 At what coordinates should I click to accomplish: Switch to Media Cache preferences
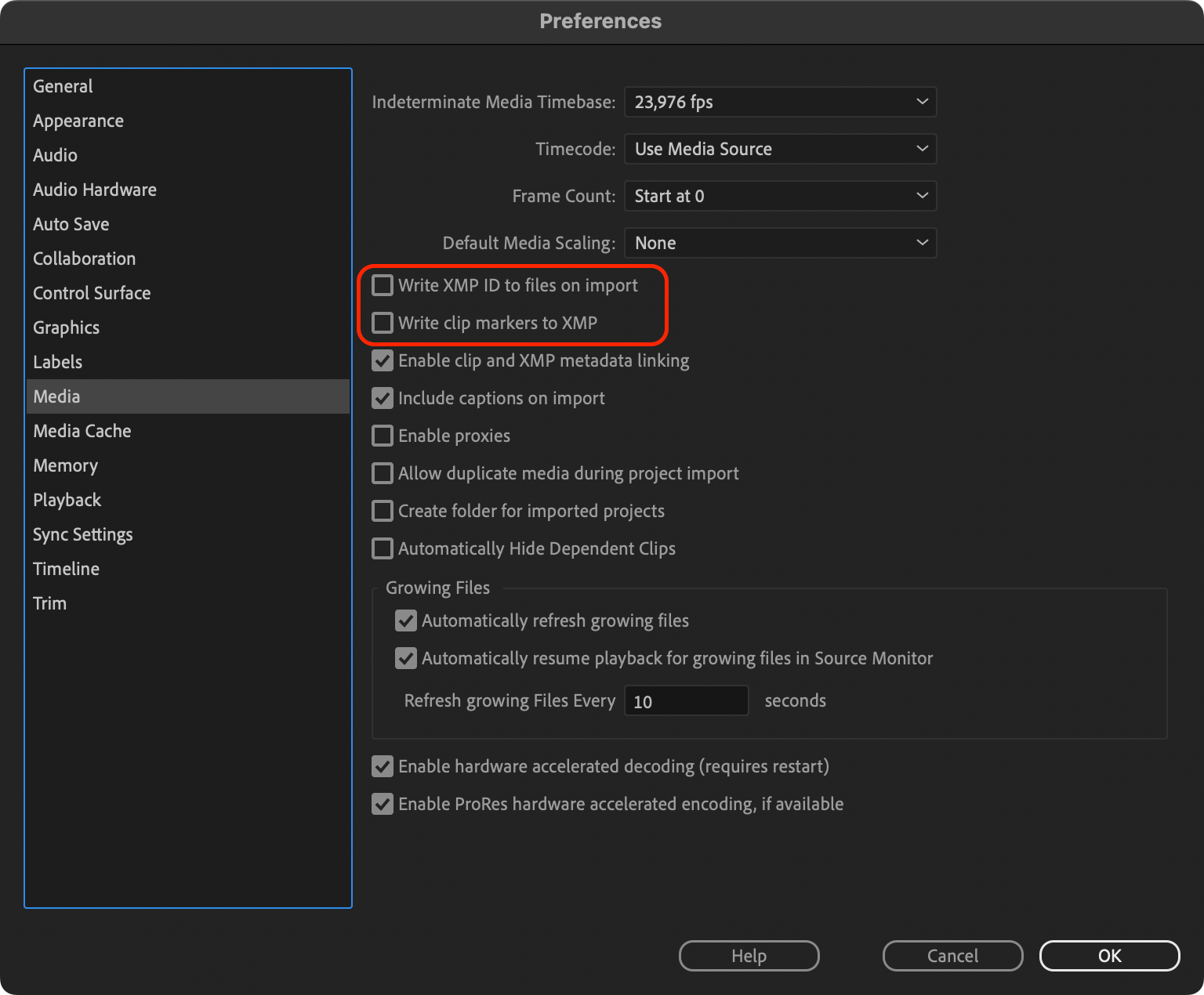pos(82,431)
